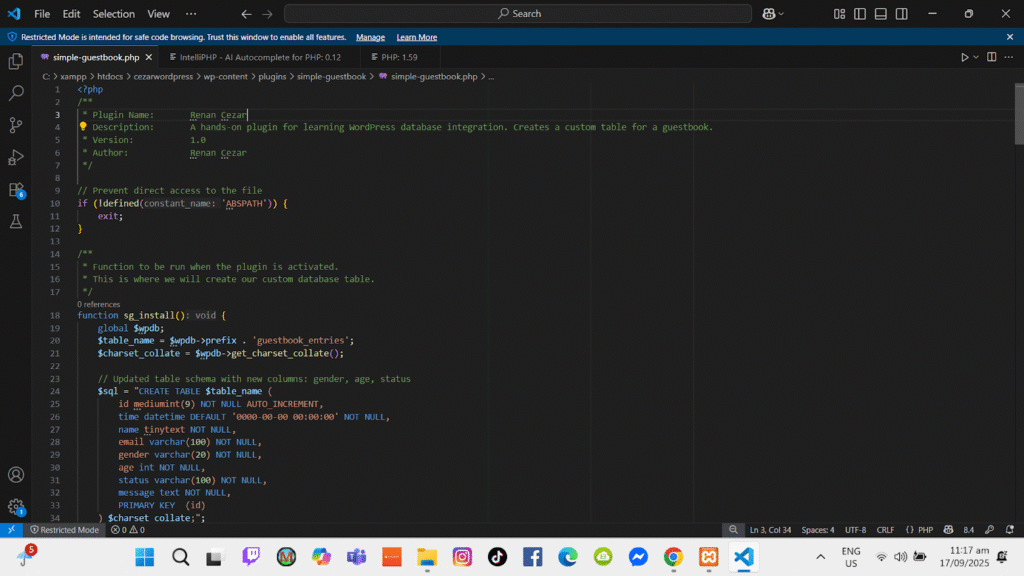Toggle the secondary side bar visibility
This screenshot has width=1024, height=576.
(x=901, y=14)
